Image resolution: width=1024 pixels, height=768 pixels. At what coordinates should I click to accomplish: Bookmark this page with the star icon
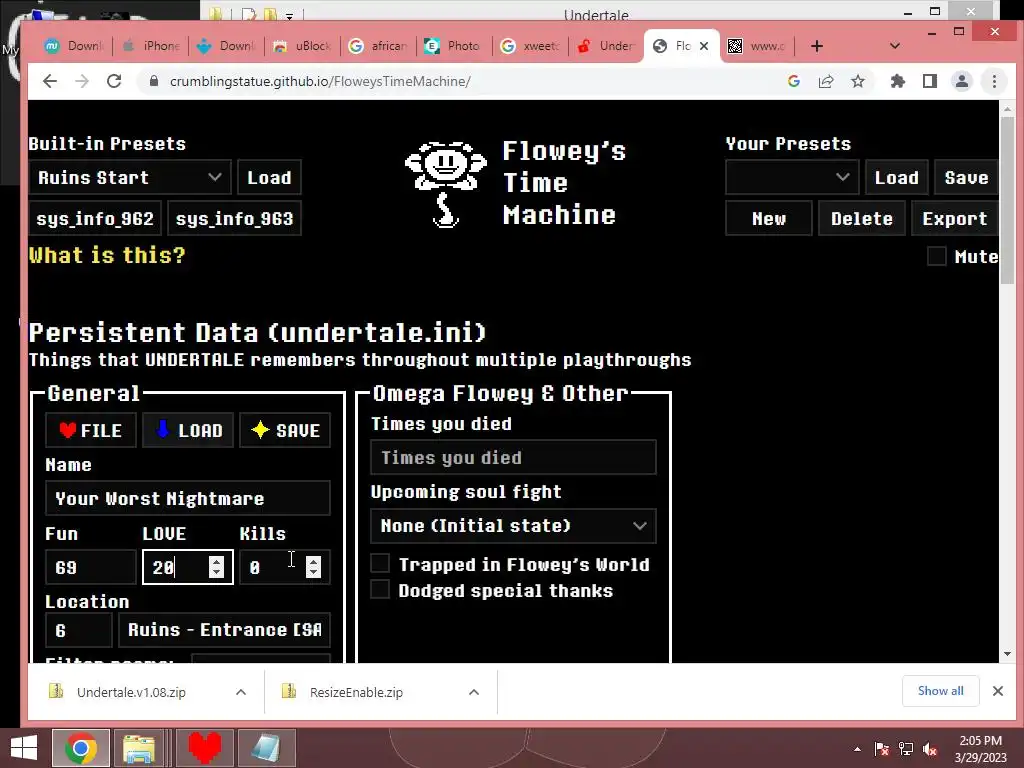(x=858, y=81)
